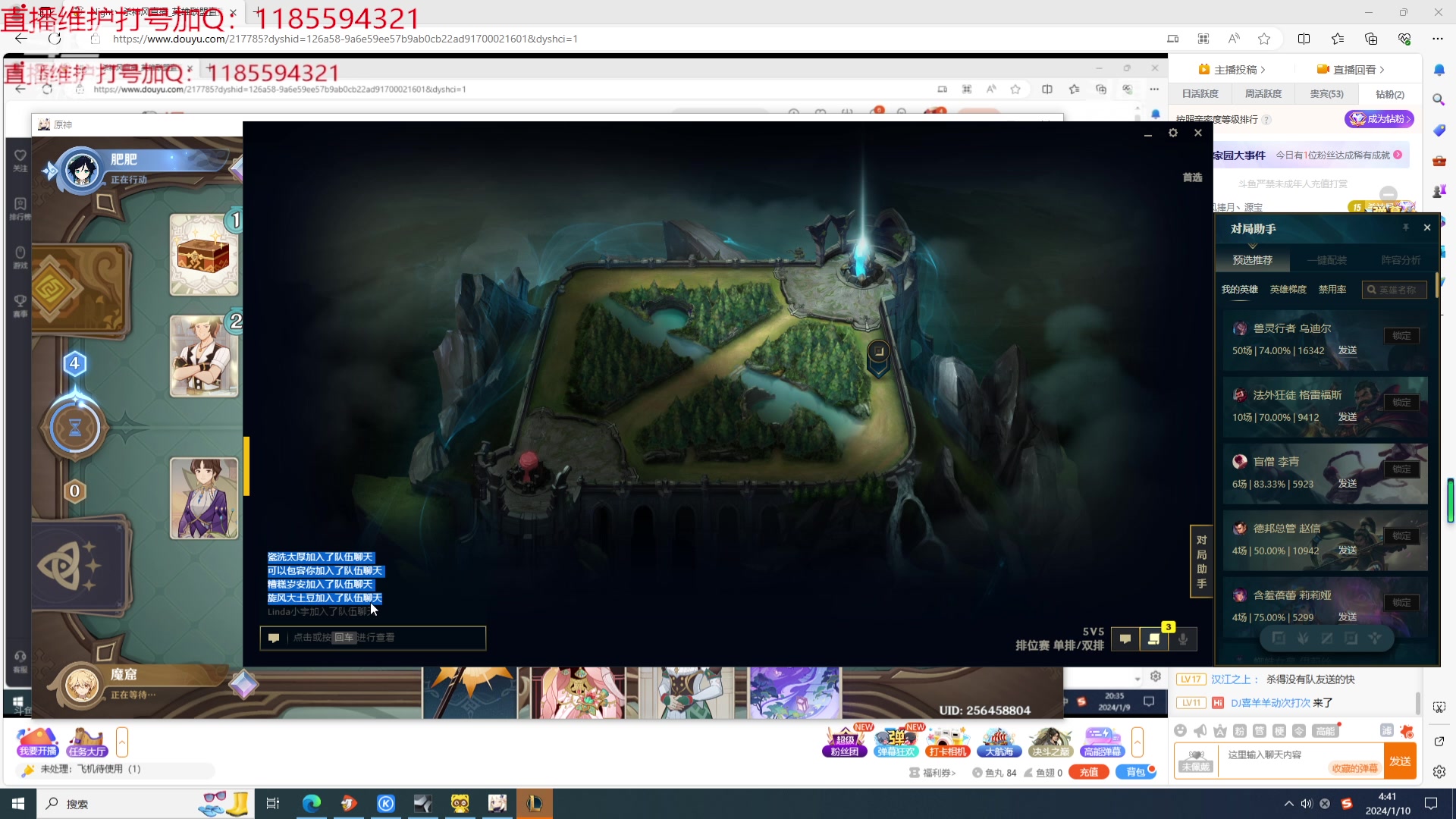The height and width of the screenshot is (819, 1456).
Task: Lock in 兽灵行者 乌迪尔
Action: 1401,336
